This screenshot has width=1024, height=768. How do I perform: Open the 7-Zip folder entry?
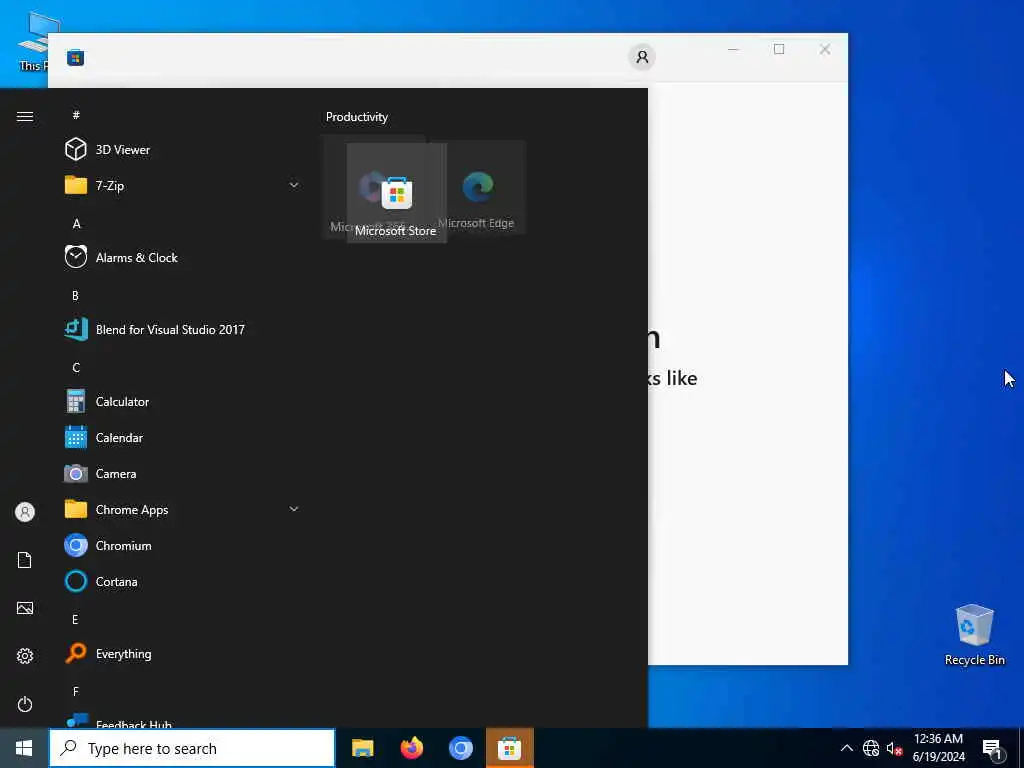[183, 185]
